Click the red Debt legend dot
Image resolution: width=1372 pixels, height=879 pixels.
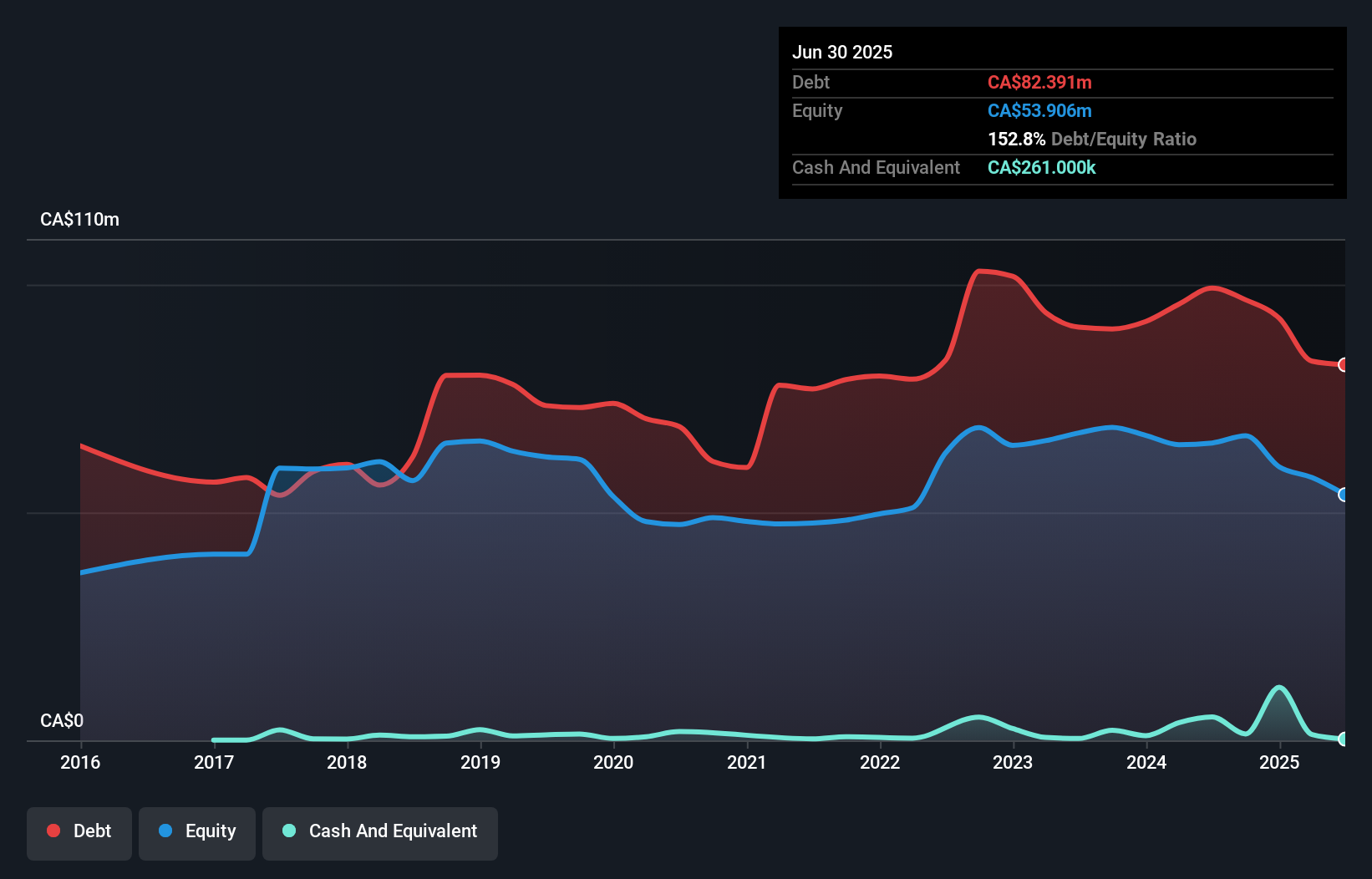52,831
